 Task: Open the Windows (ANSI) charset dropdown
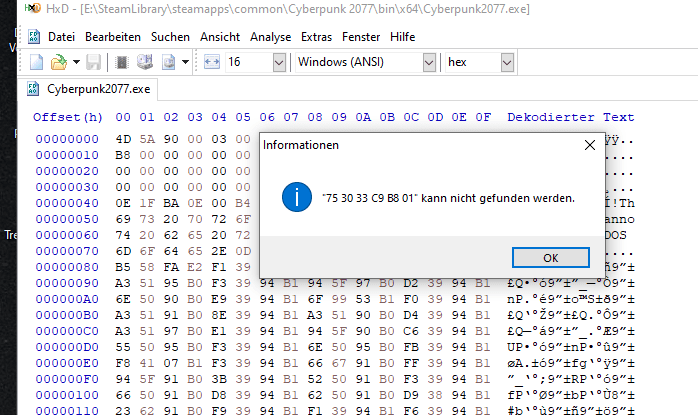[x=429, y=63]
